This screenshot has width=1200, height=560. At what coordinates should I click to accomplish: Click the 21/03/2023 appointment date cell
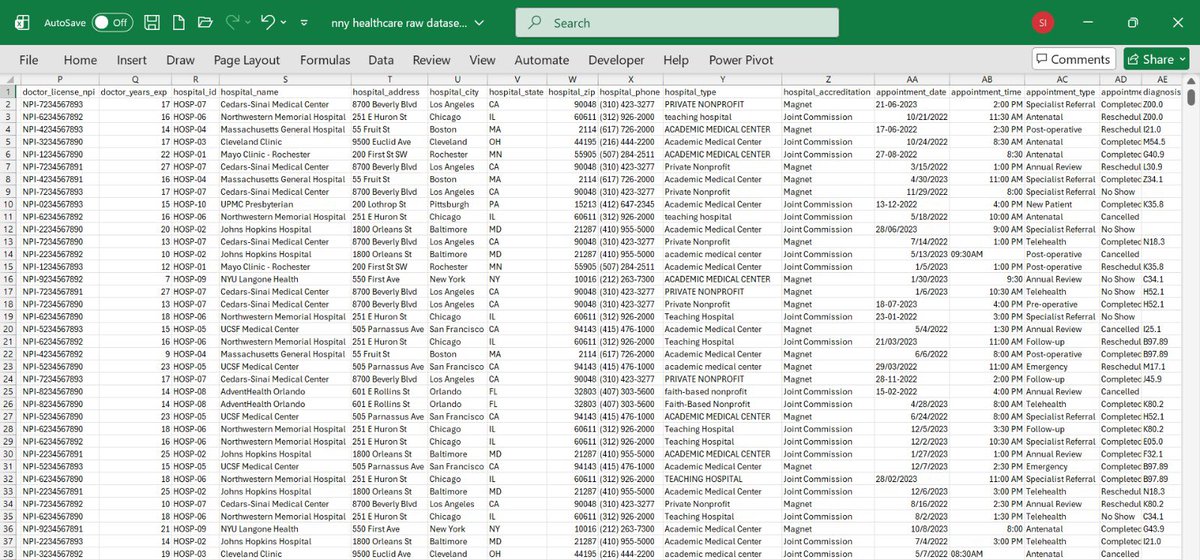point(911,342)
